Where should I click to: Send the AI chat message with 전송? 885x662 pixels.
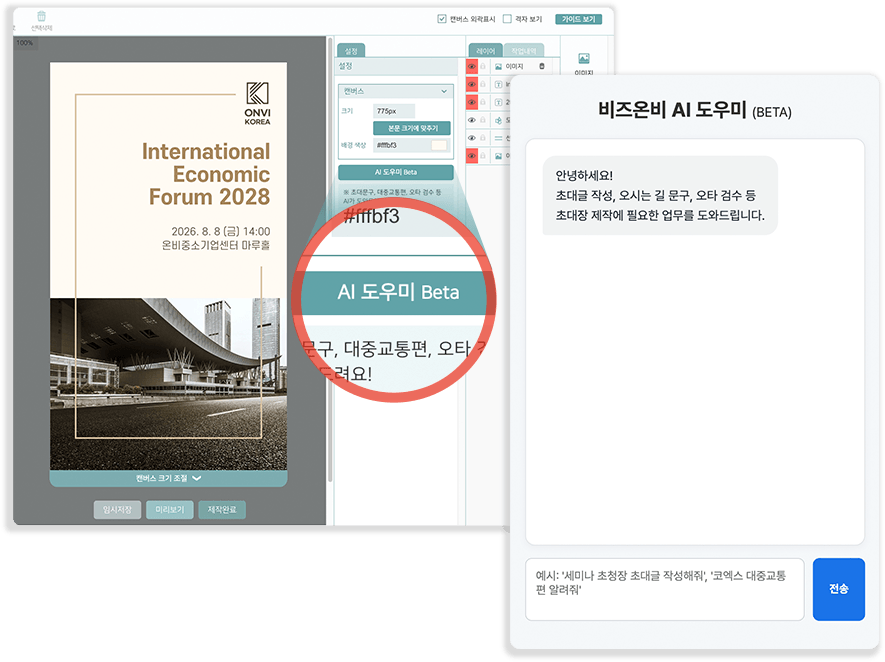coord(838,589)
